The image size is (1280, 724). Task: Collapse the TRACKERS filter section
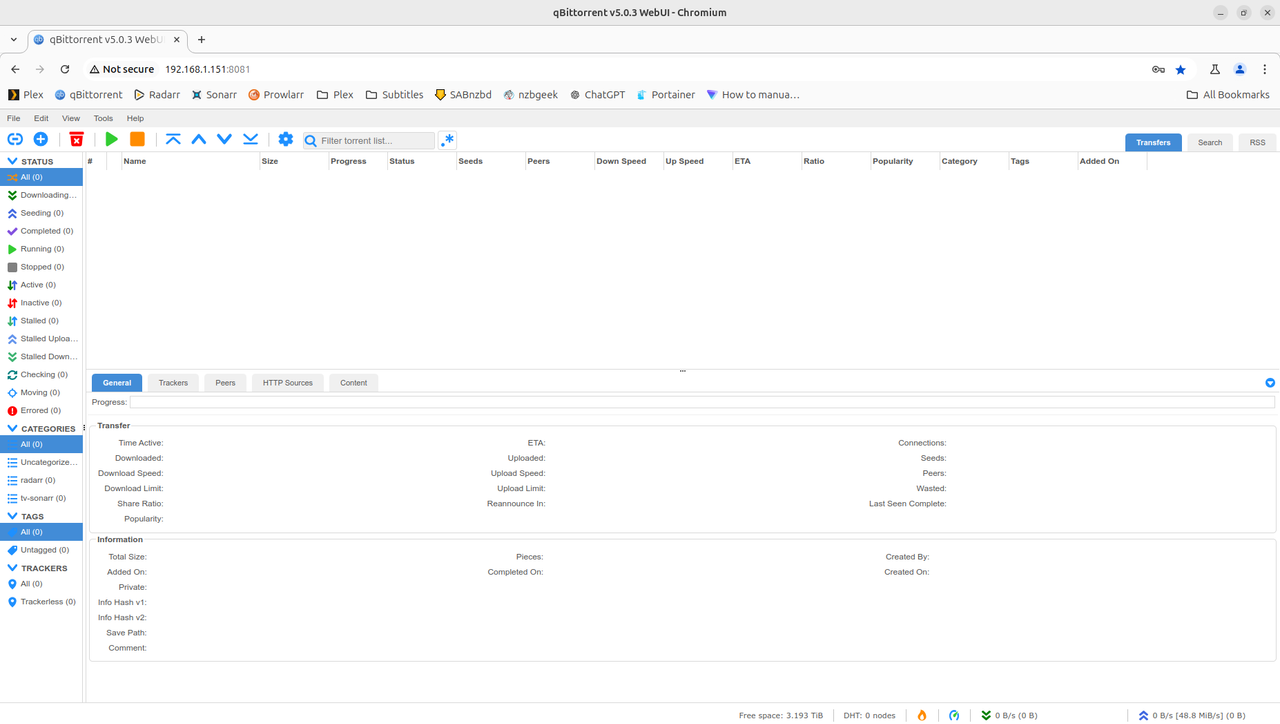click(13, 568)
